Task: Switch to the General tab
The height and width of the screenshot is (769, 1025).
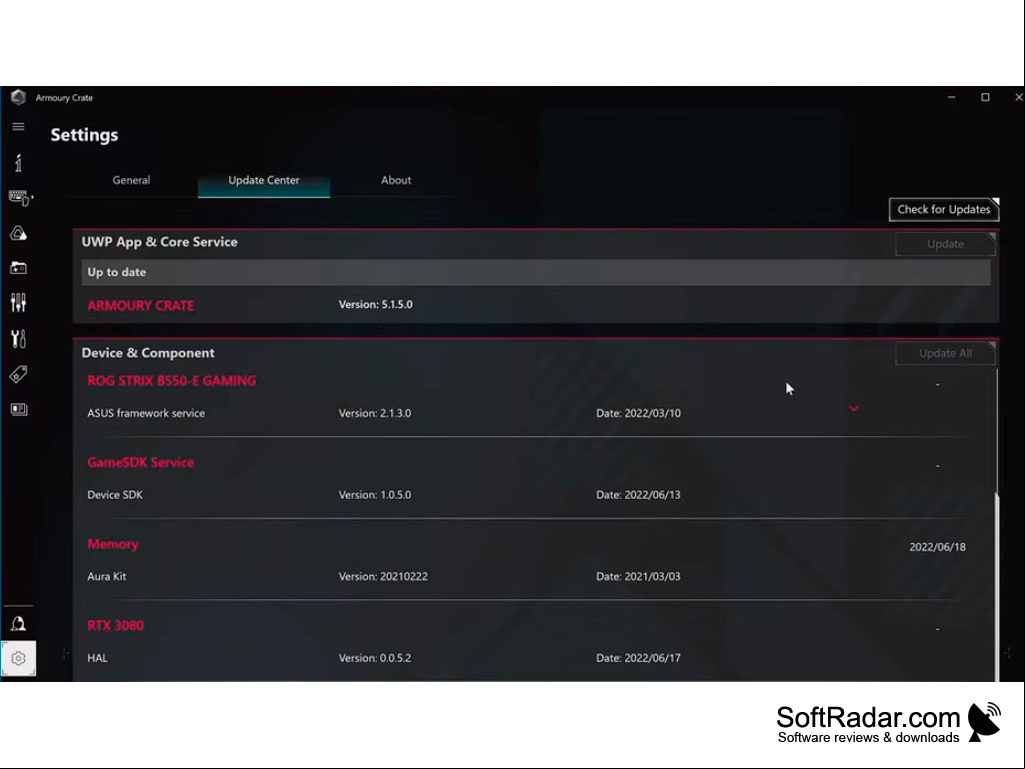Action: click(131, 180)
